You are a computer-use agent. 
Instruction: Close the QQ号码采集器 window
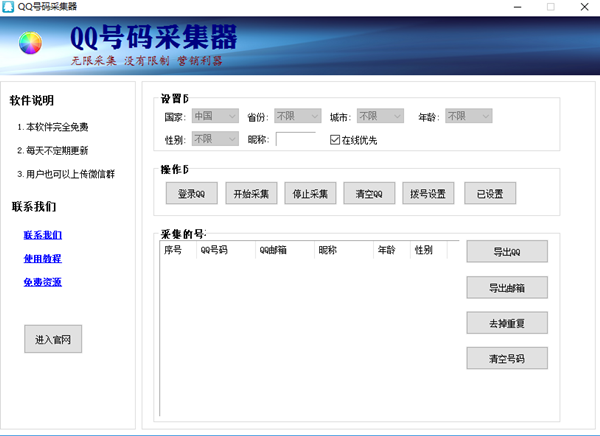click(x=584, y=7)
